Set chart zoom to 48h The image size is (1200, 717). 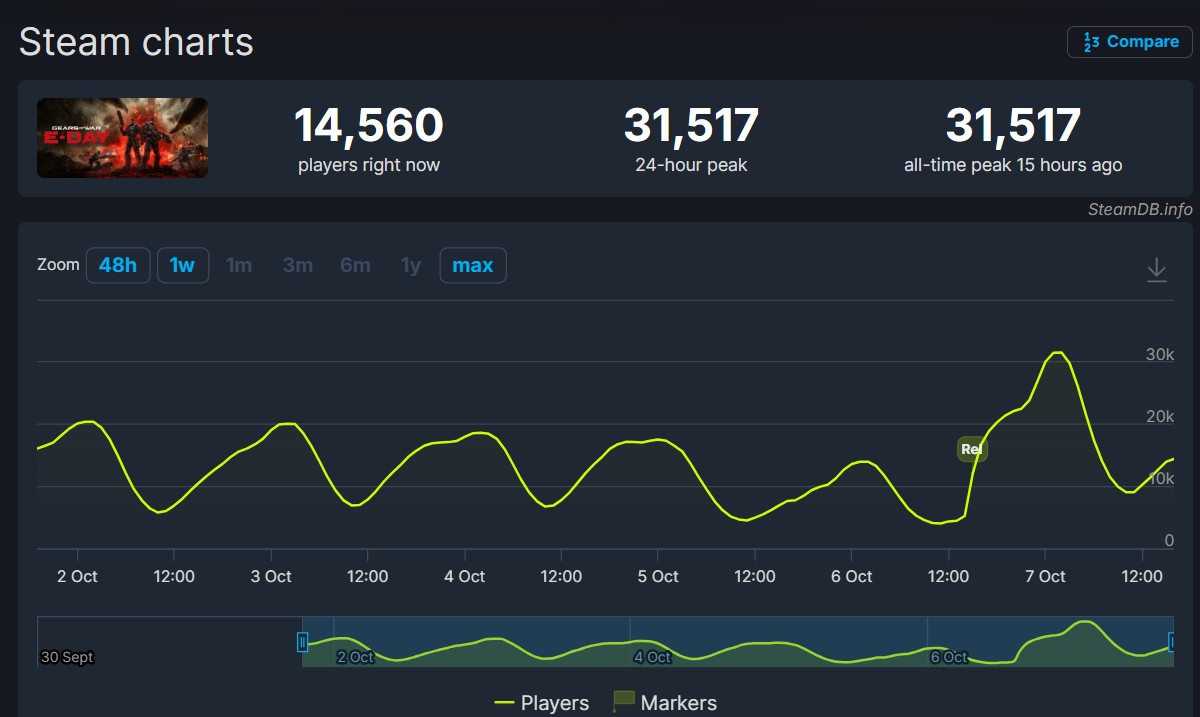pos(118,265)
